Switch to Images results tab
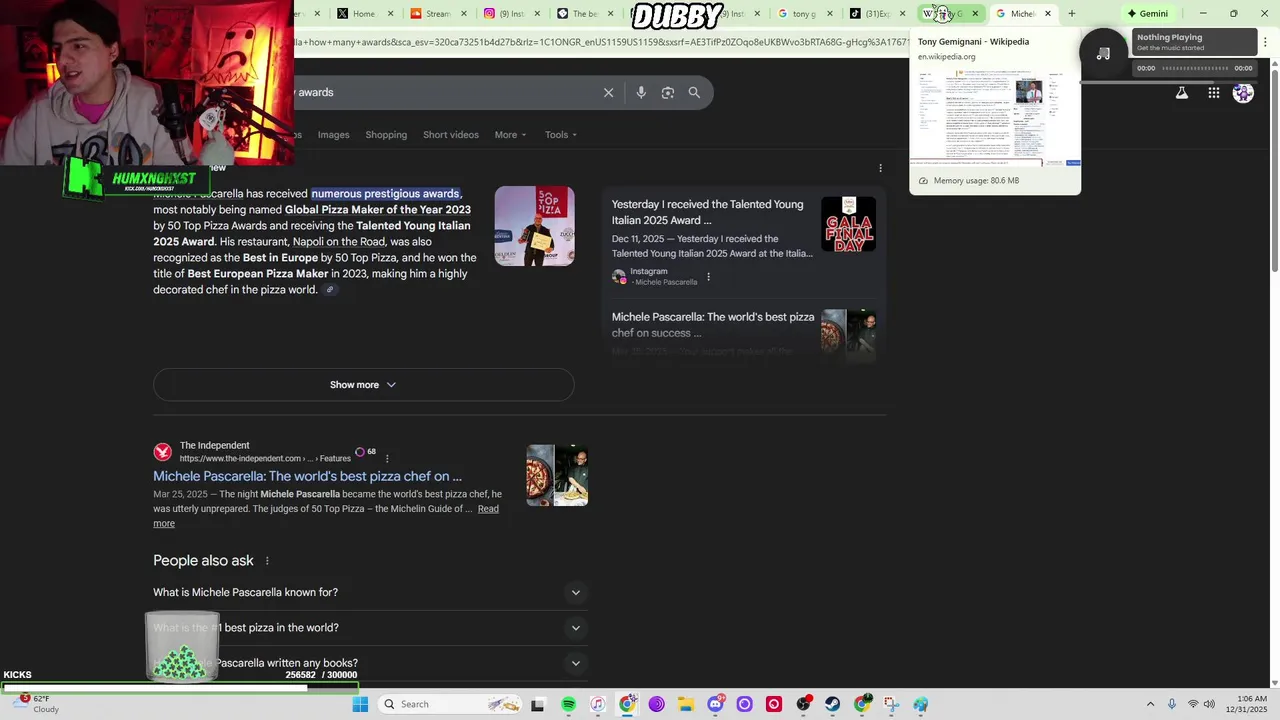Screen dimensions: 1280x720 coord(333,135)
